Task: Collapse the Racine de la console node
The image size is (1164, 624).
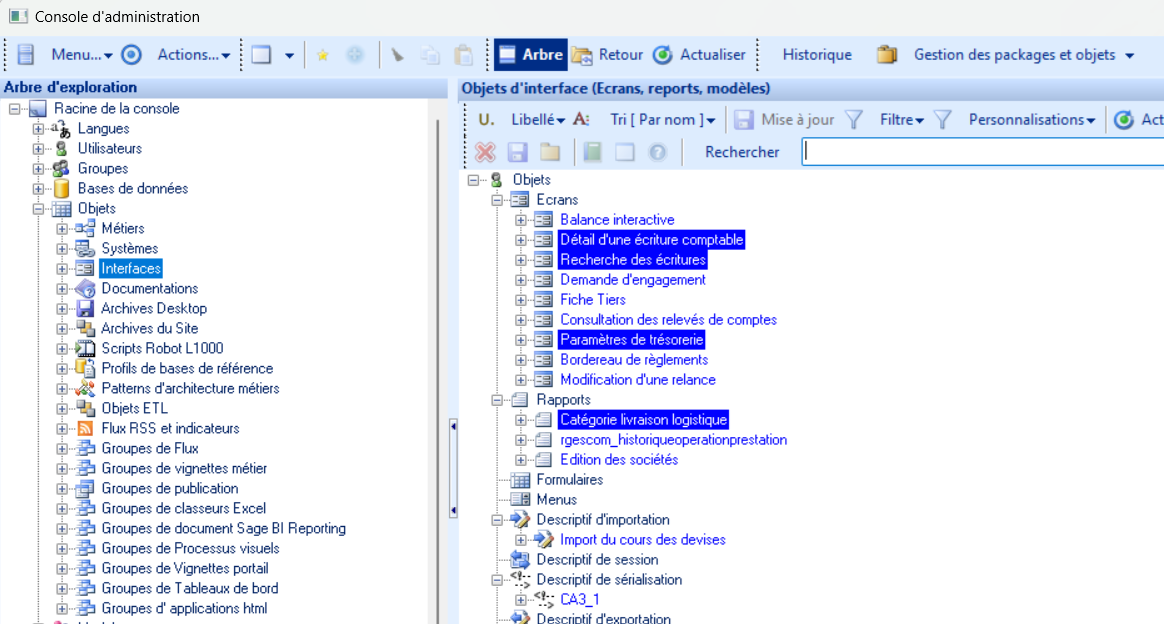Action: [x=14, y=108]
